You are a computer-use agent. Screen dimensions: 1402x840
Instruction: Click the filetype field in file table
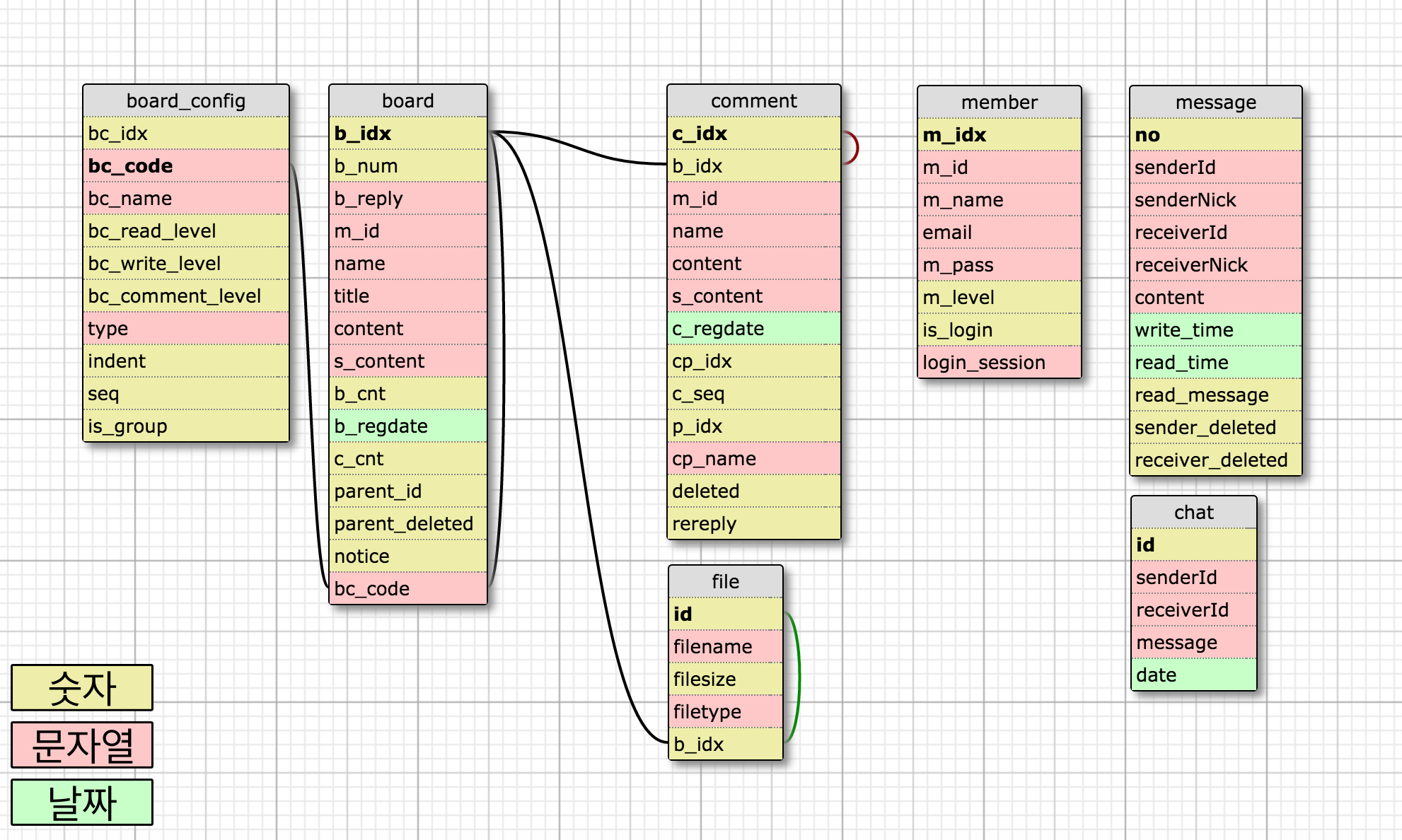coord(725,712)
